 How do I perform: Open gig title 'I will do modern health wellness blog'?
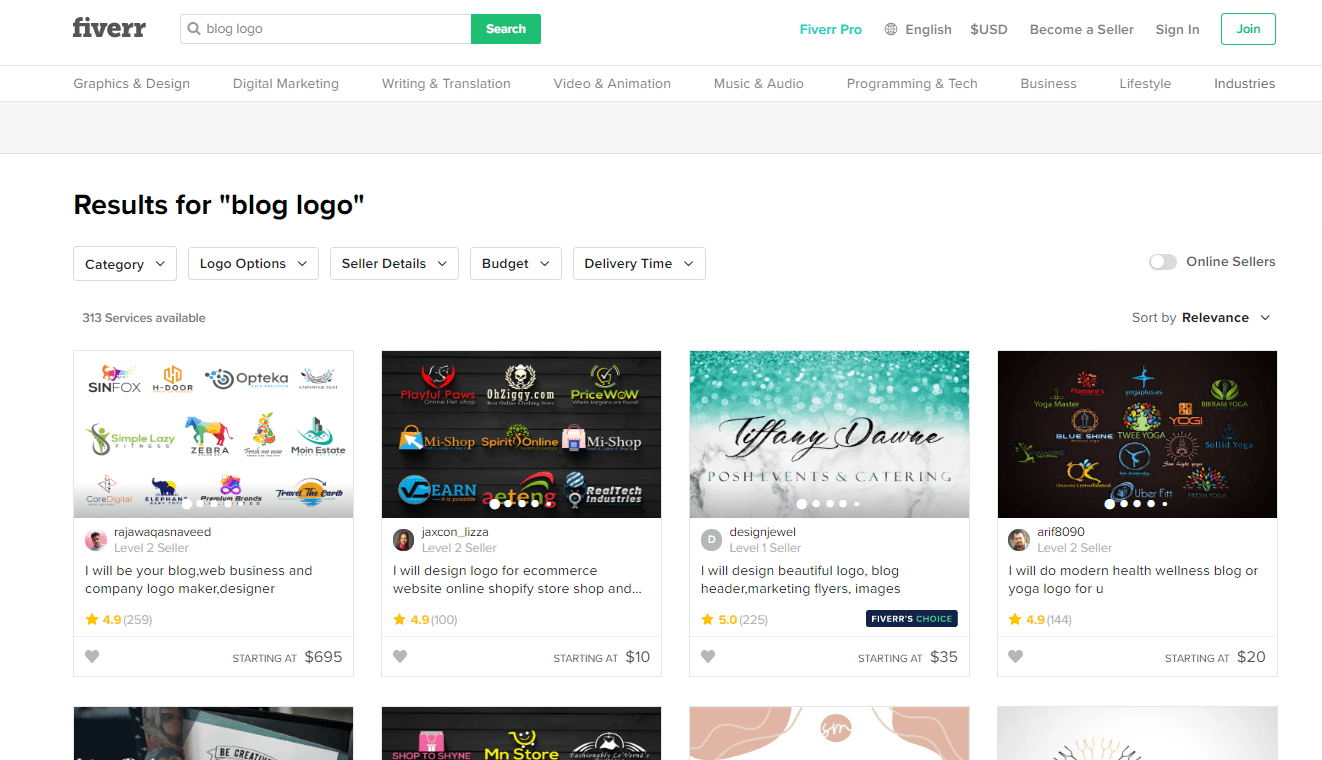click(1133, 580)
